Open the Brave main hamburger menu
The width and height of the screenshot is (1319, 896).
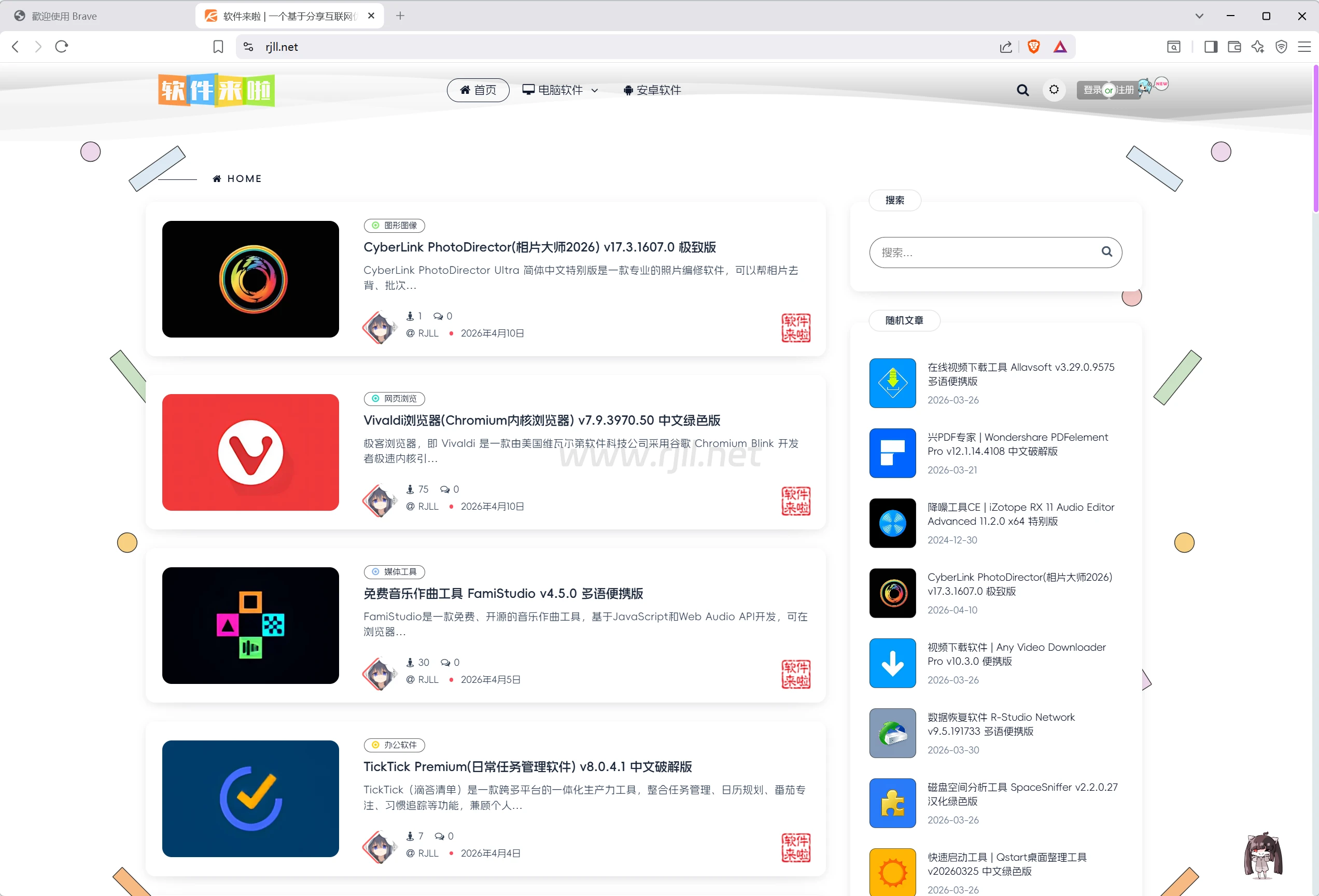(x=1304, y=47)
